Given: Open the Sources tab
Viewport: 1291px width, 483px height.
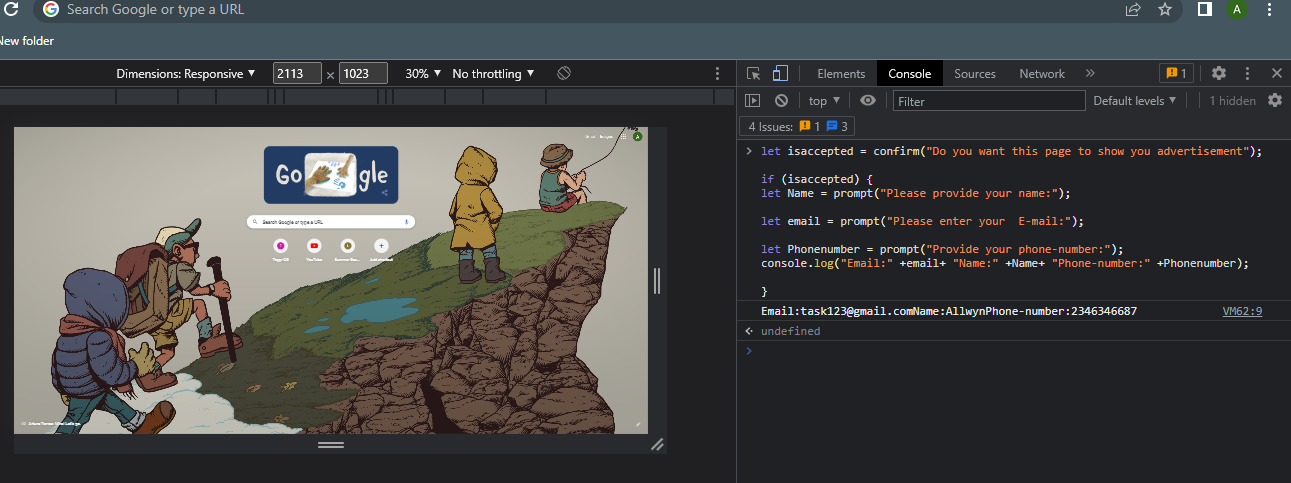Looking at the screenshot, I should (x=975, y=73).
